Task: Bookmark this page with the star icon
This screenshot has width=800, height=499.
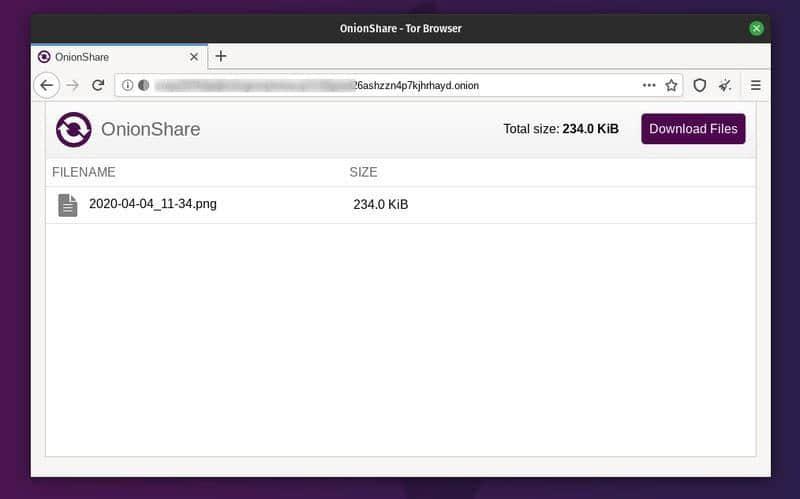Action: (671, 86)
